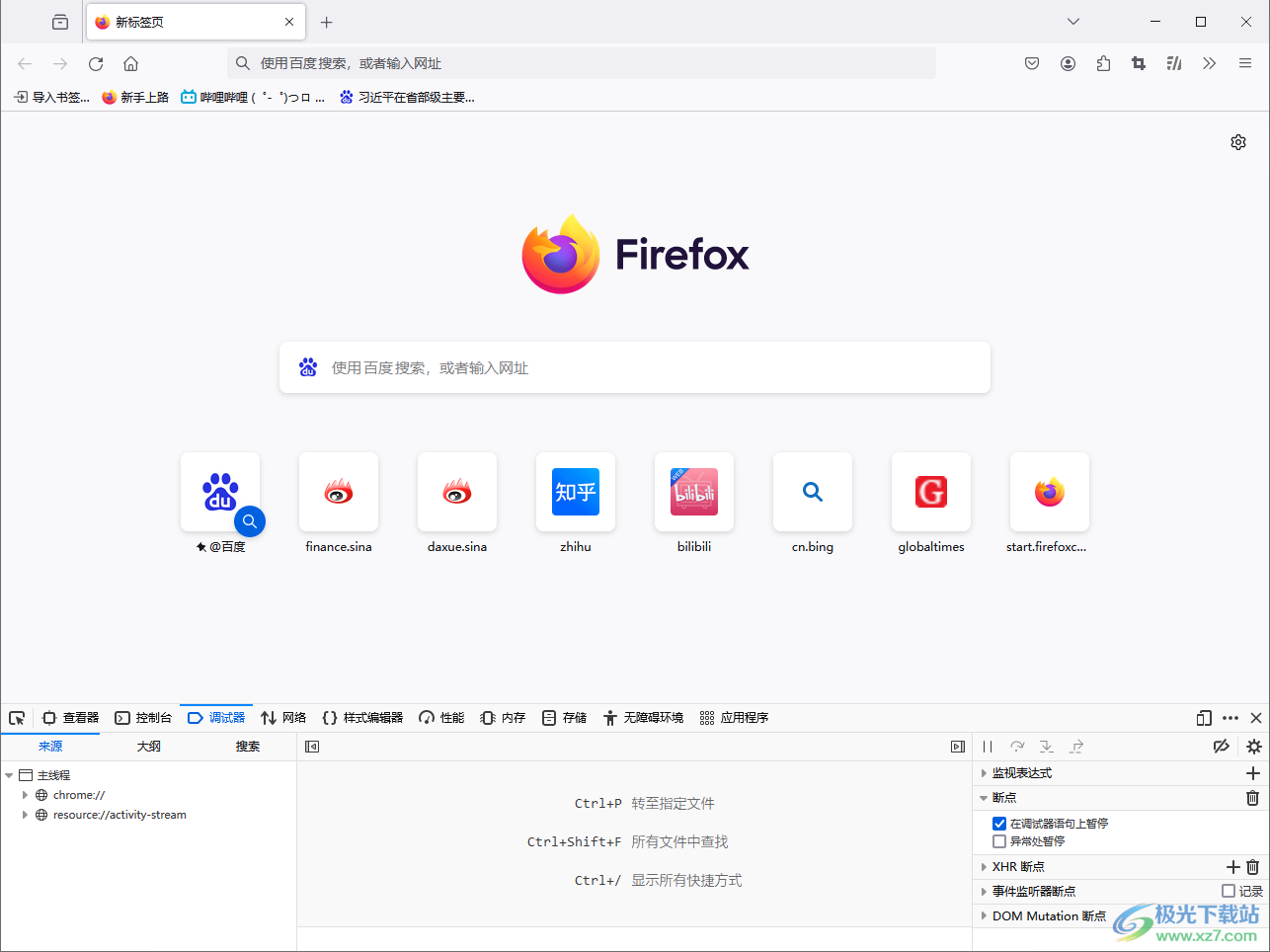Open 新手上路 bookmark
The width and height of the screenshot is (1270, 952).
[135, 97]
